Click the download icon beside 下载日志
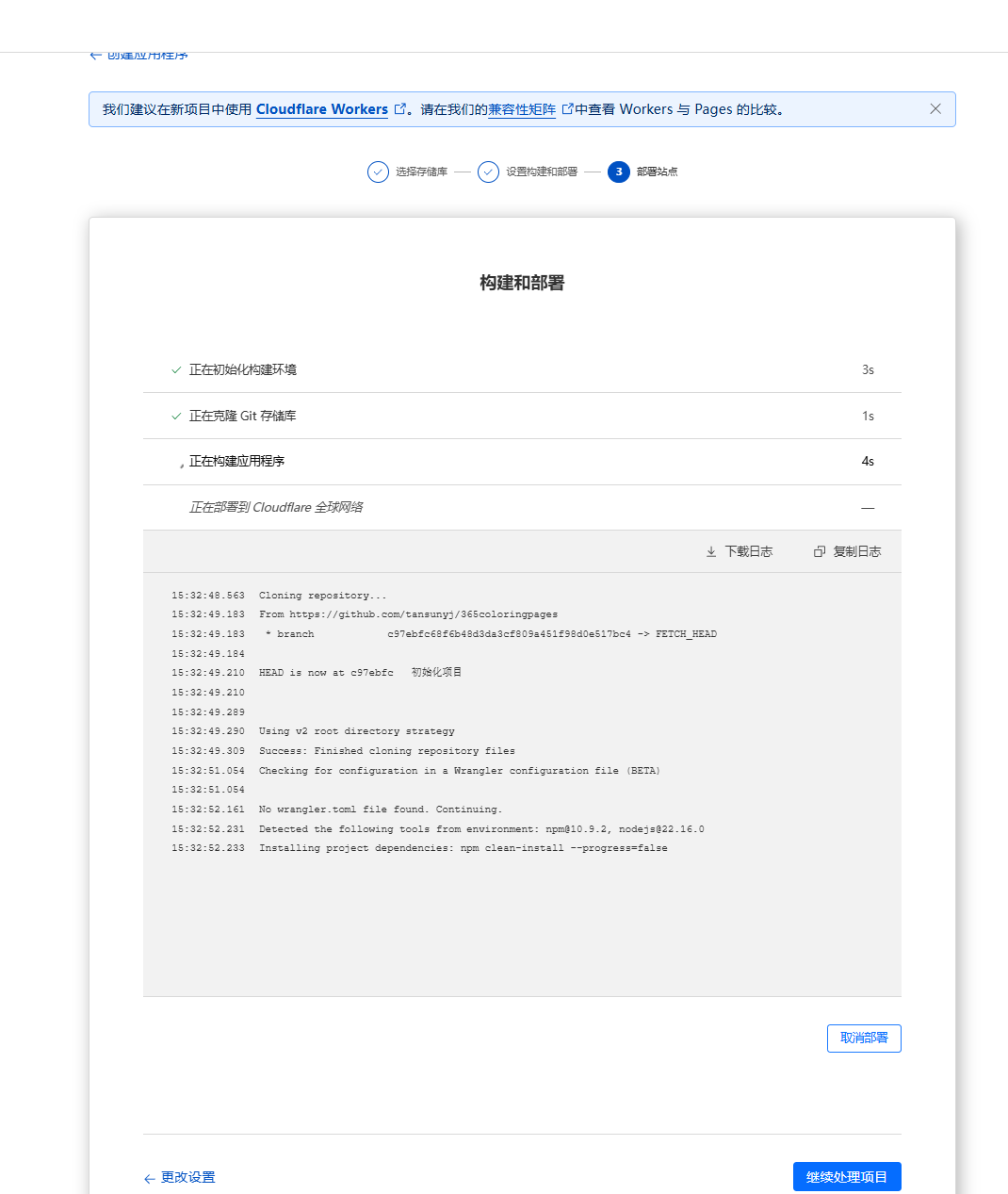The width and height of the screenshot is (1008, 1194). pos(711,551)
